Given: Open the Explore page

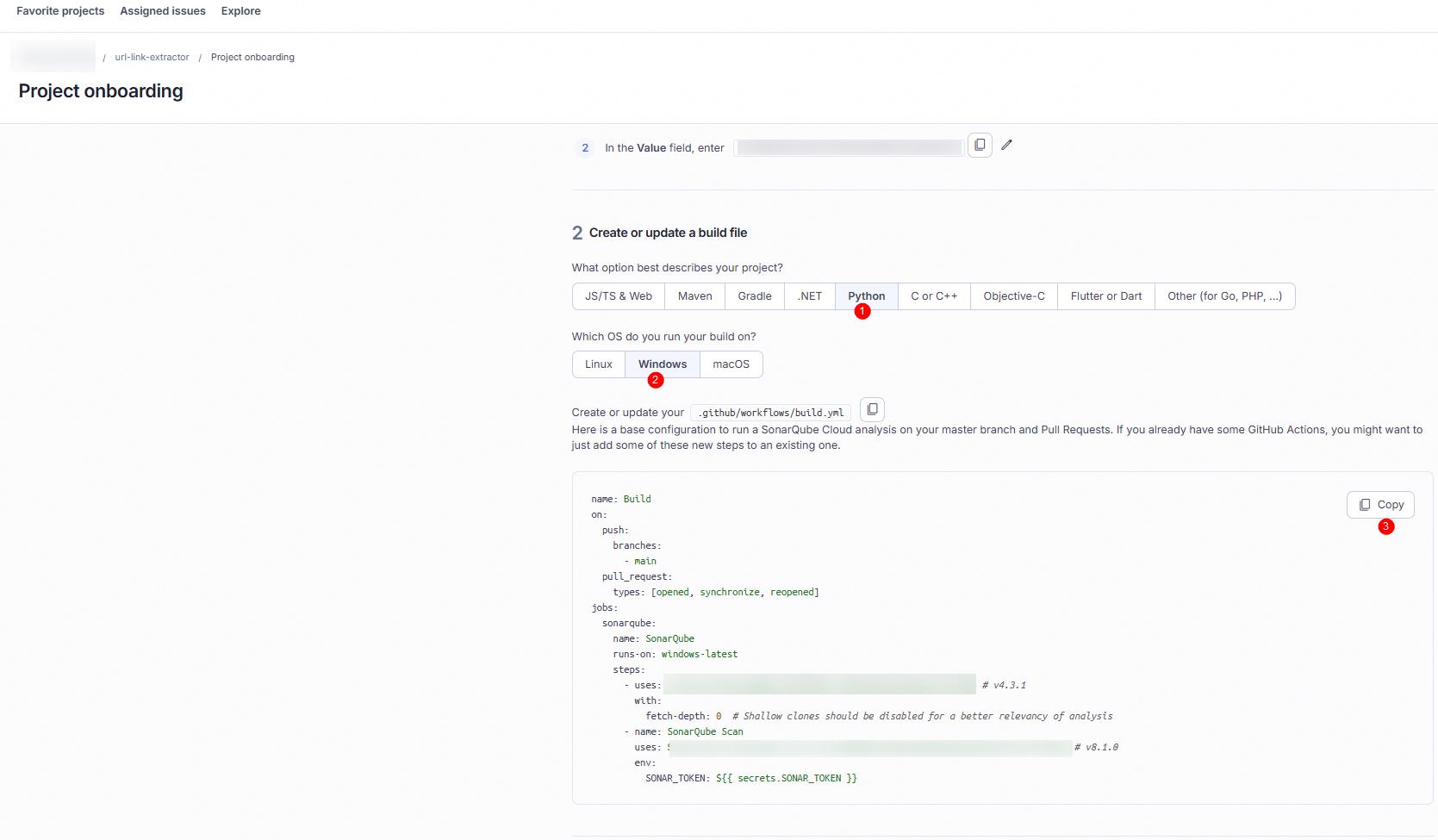Looking at the screenshot, I should (x=240, y=11).
